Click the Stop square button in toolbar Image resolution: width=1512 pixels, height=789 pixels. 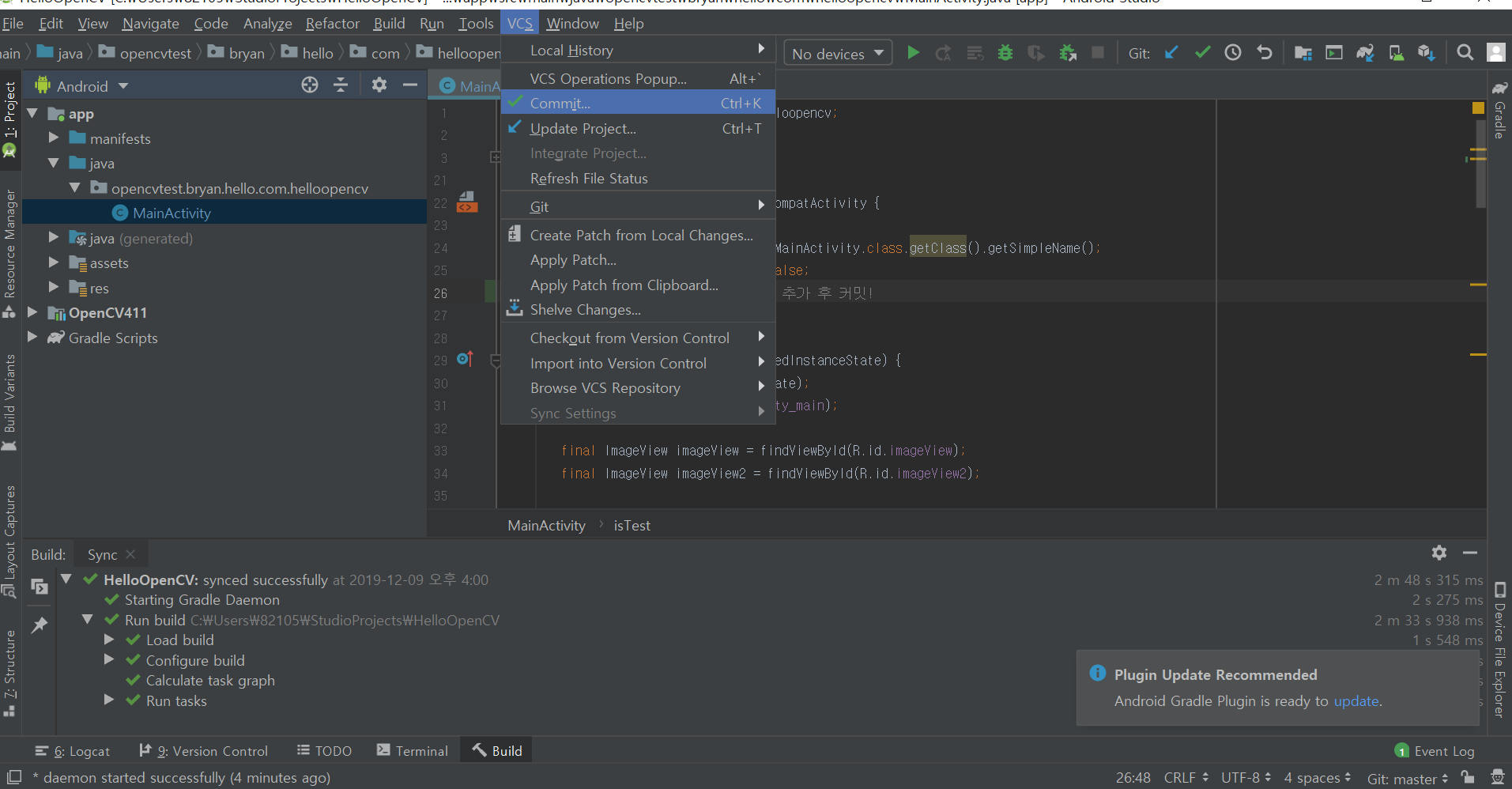pos(1098,53)
